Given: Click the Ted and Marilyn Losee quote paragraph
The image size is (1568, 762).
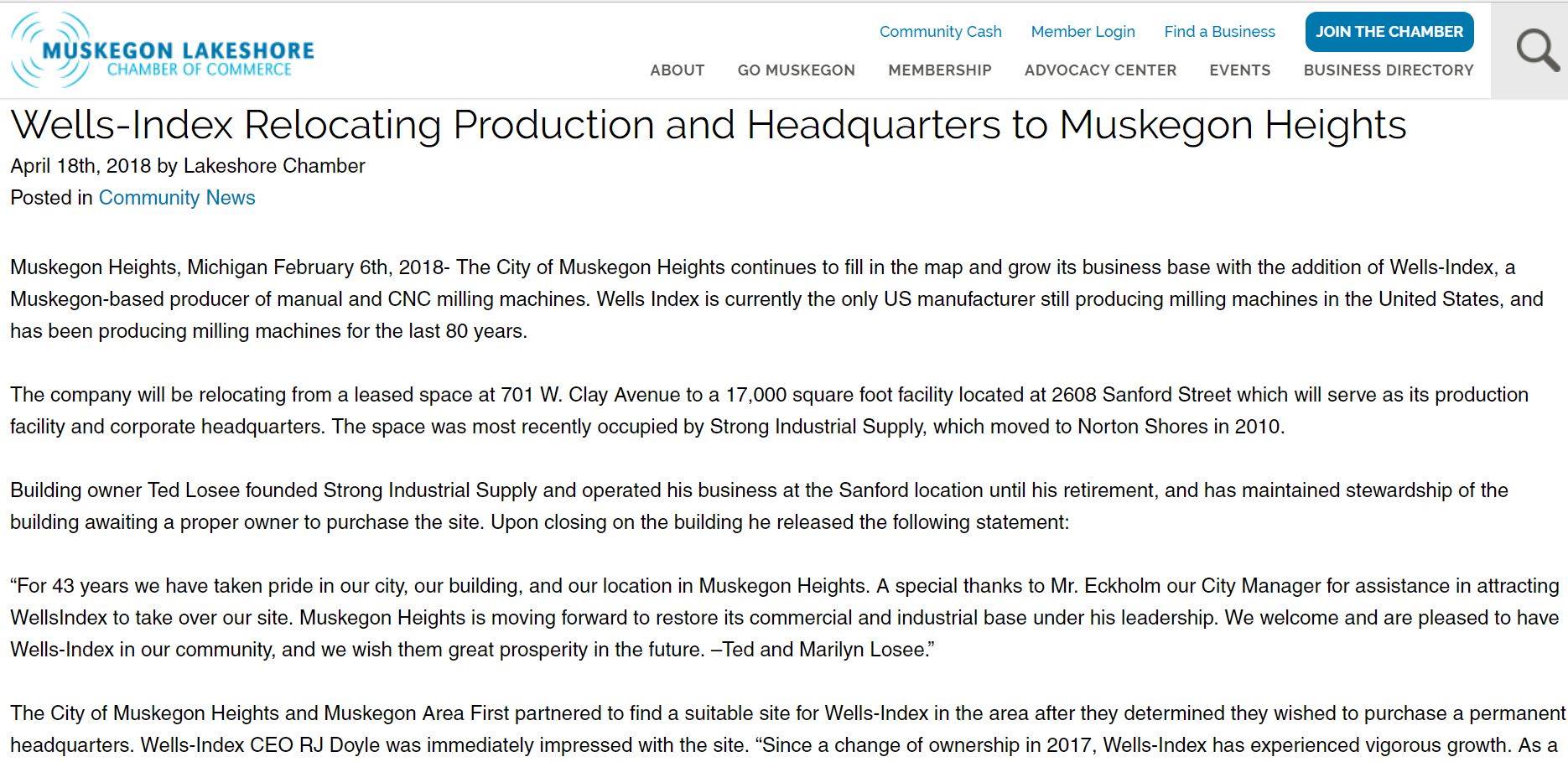Looking at the screenshot, I should coord(785,618).
